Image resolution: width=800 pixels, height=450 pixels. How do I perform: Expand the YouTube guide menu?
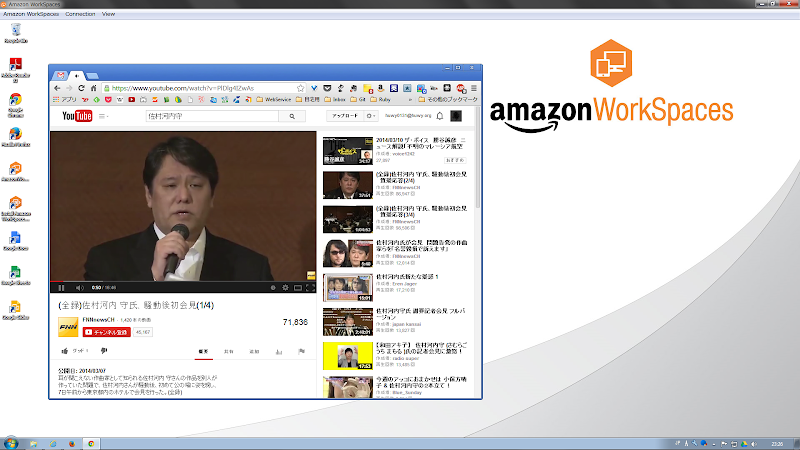(104, 116)
